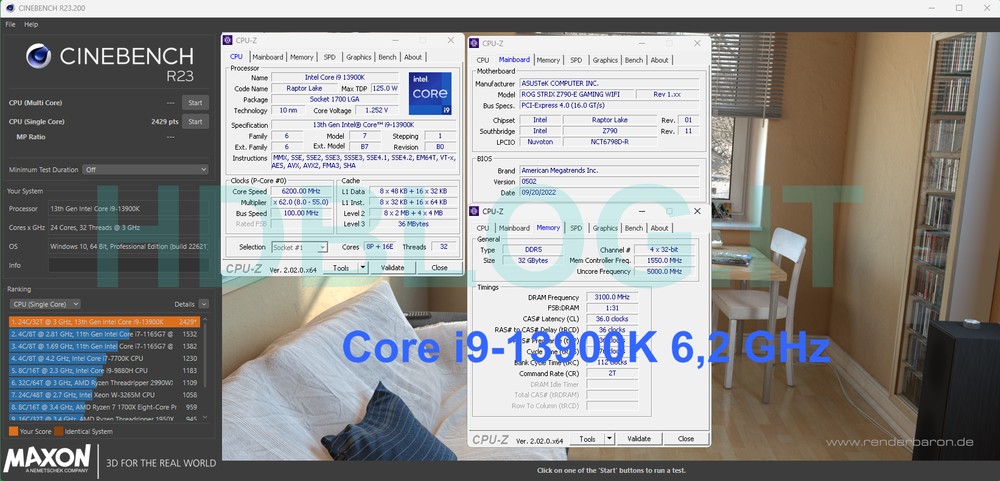Switch to Graphics tab in Memory window
The image size is (1000, 481).
point(605,228)
